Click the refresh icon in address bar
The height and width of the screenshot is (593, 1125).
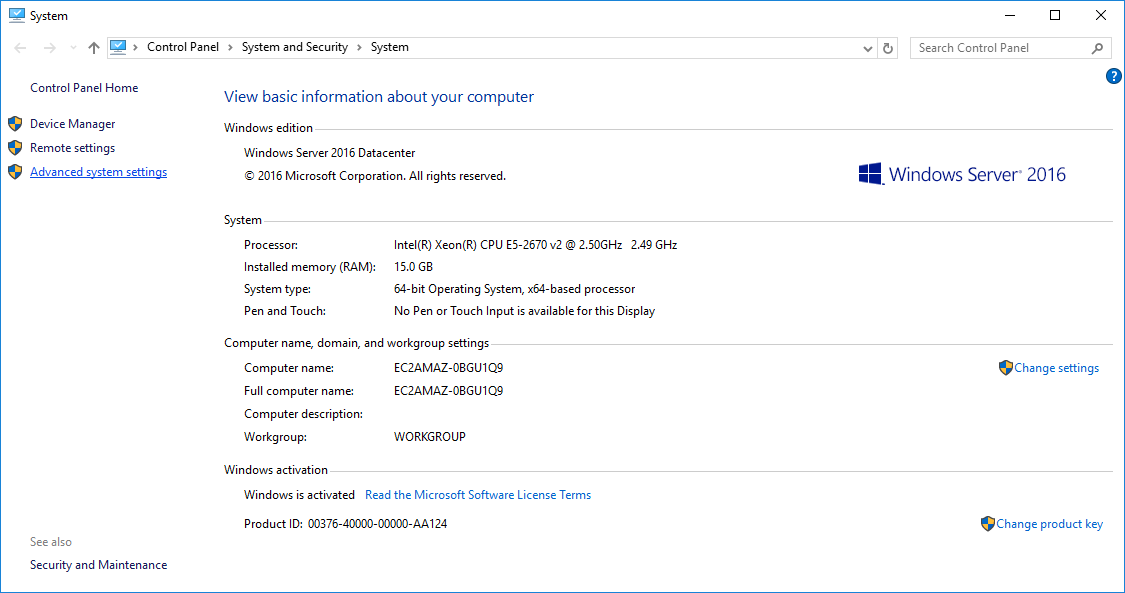coord(887,47)
